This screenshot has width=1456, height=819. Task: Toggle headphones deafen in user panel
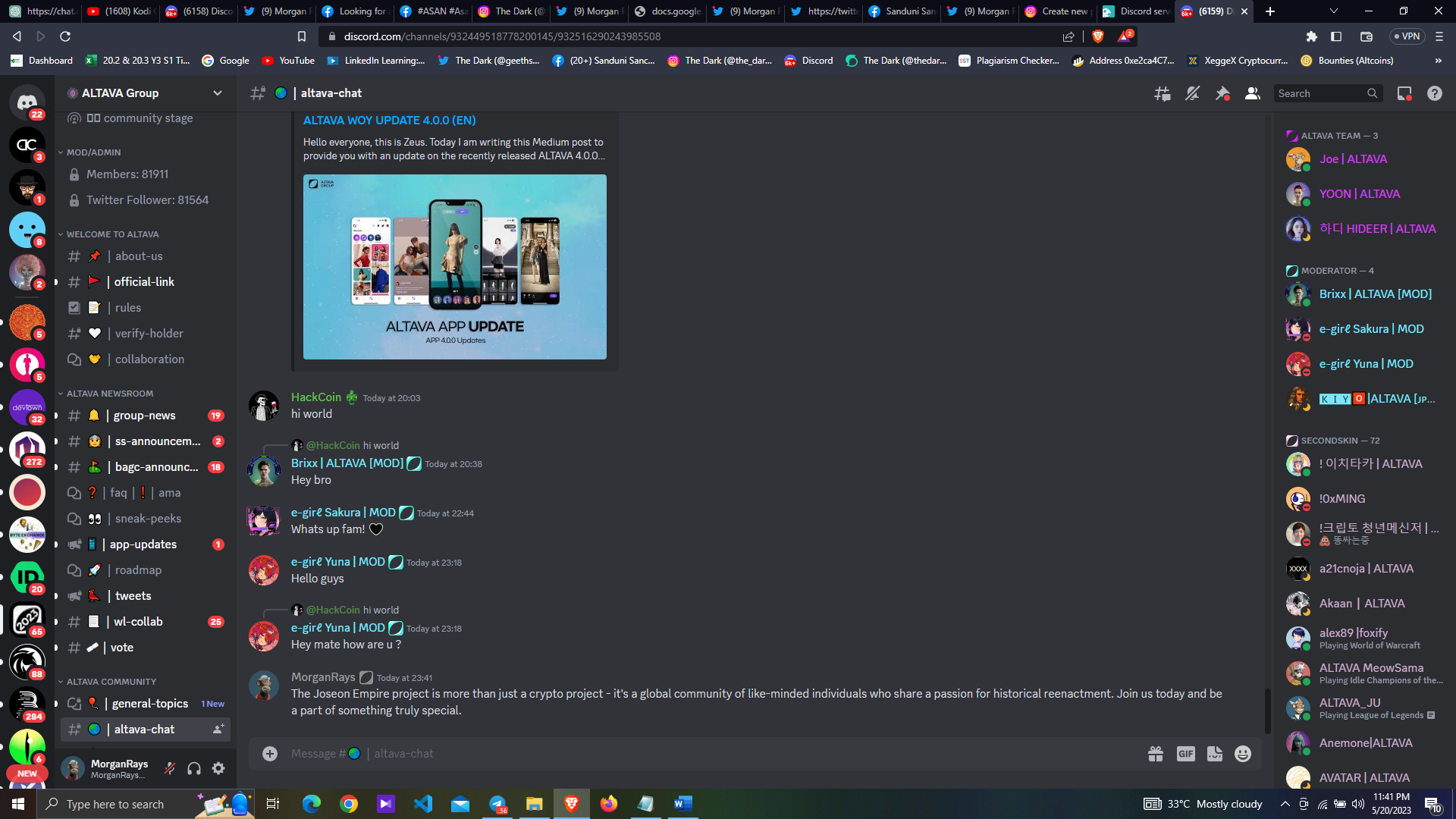pos(194,768)
